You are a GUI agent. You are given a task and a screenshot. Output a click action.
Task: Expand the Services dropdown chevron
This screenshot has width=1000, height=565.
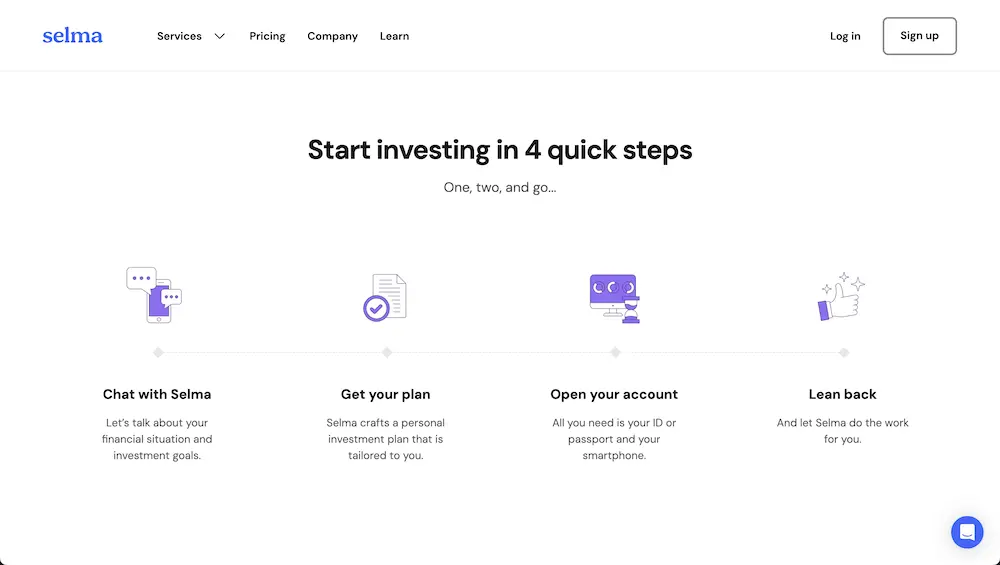pyautogui.click(x=220, y=36)
